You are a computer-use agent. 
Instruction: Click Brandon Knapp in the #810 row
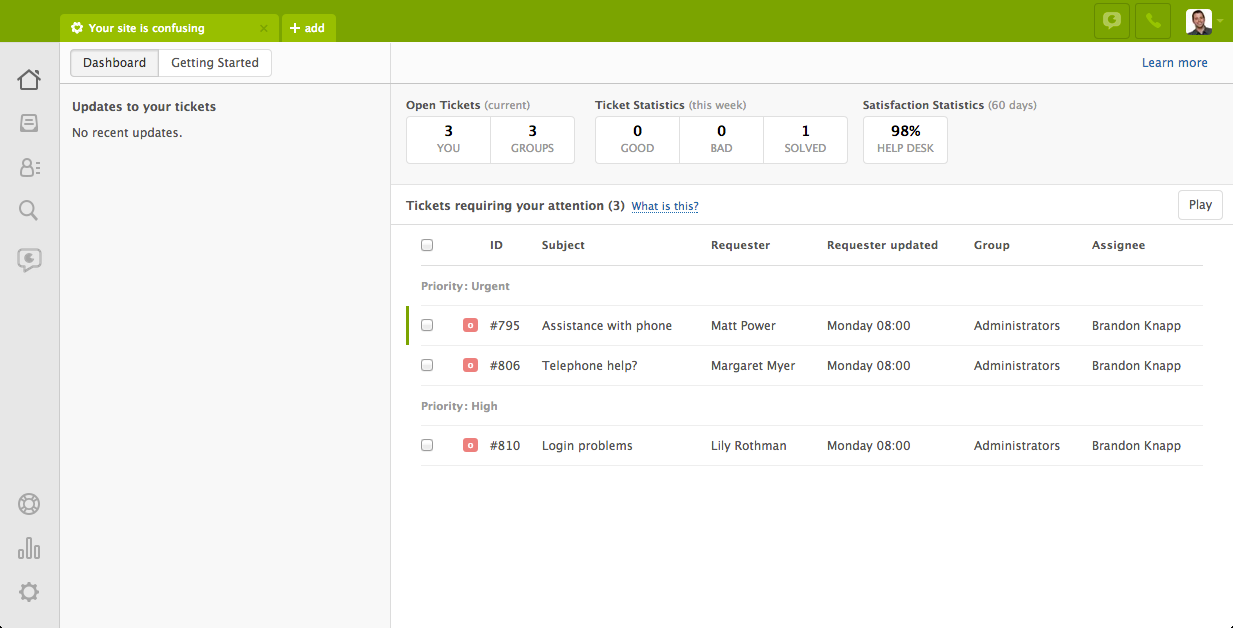(x=1136, y=445)
